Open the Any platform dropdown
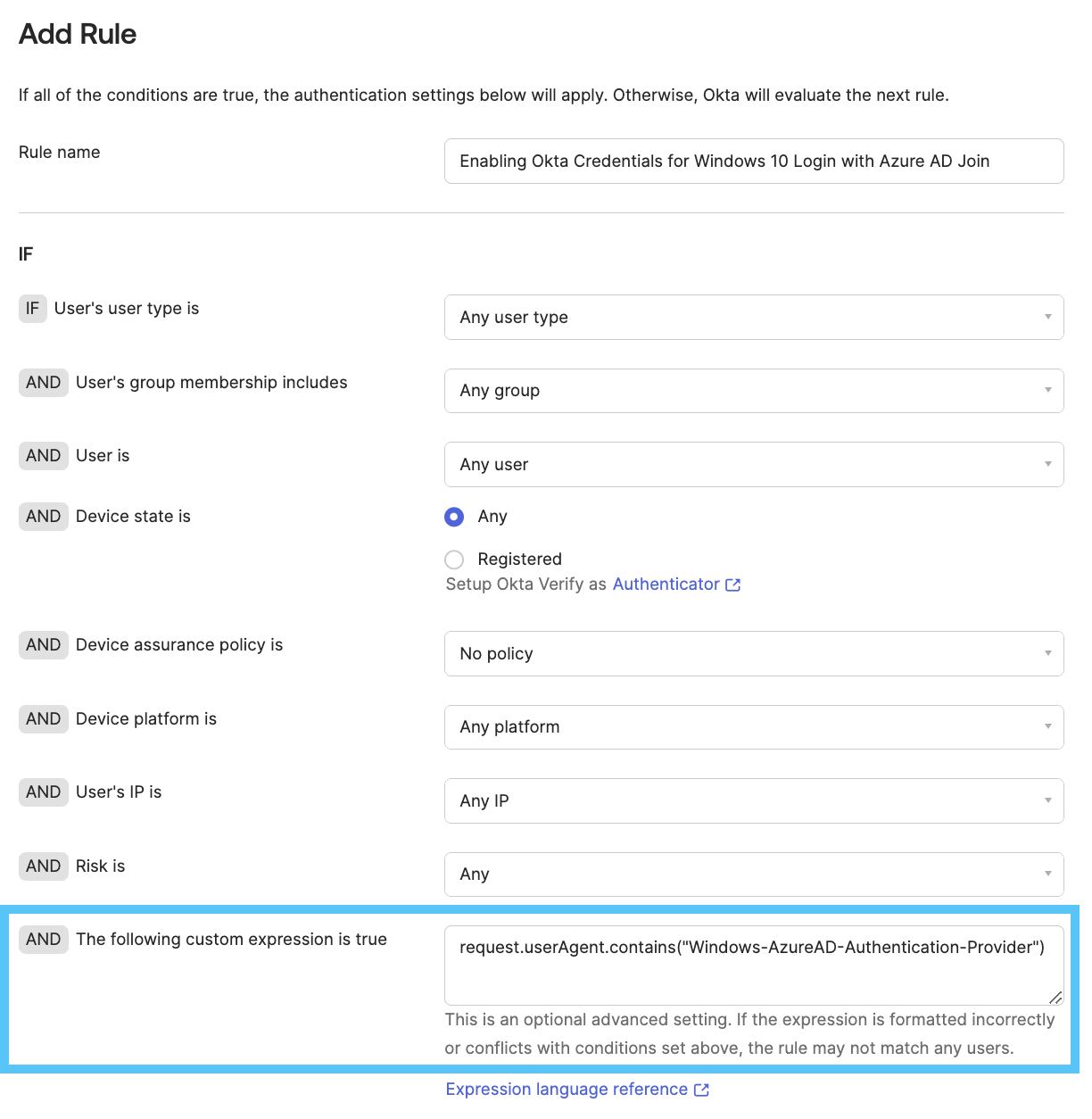1092x1119 pixels. (x=753, y=727)
